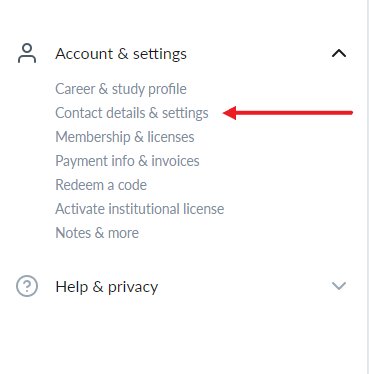The width and height of the screenshot is (369, 374).
Task: Go to Membership & licenses
Action: tap(125, 137)
